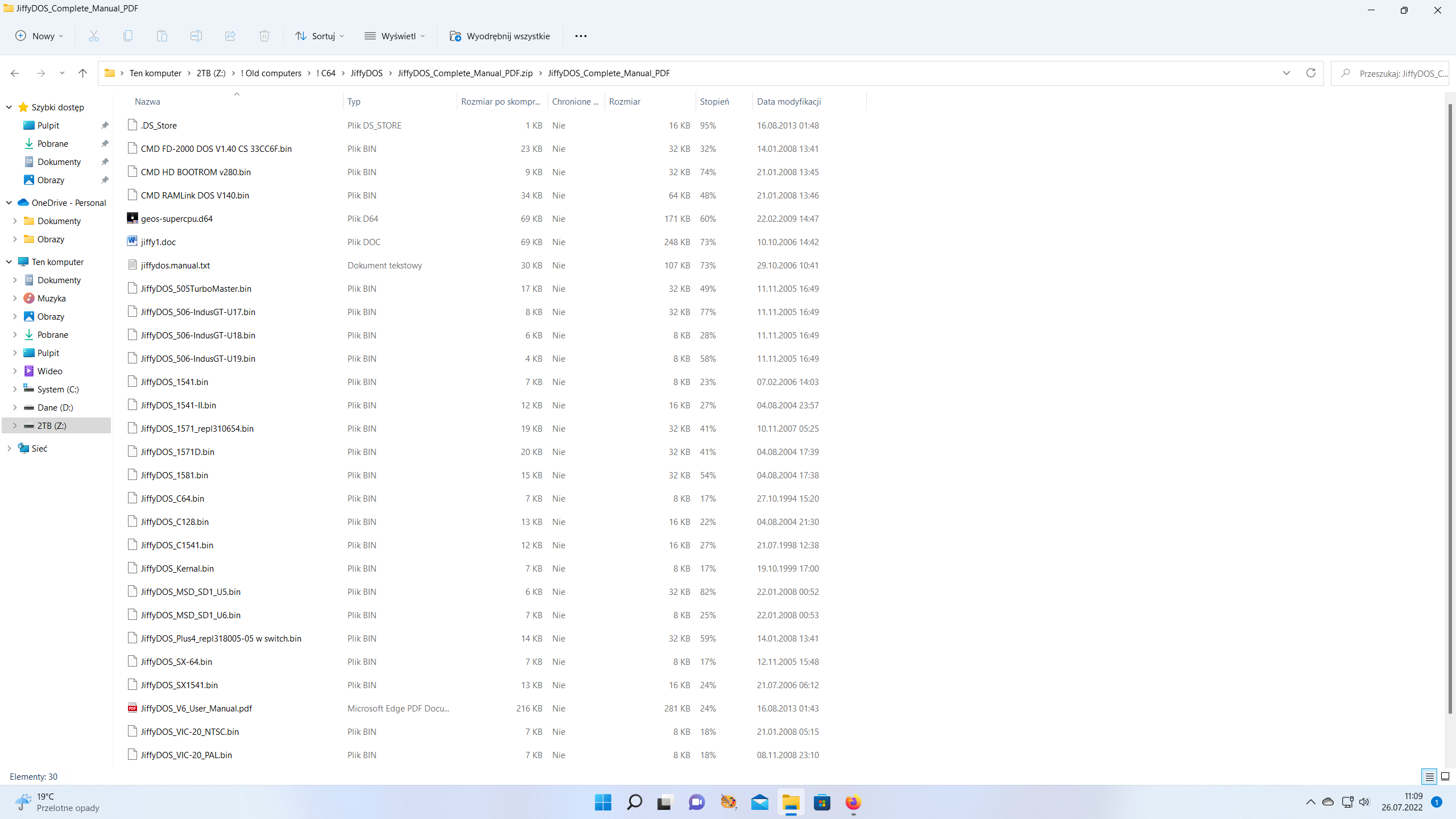The width and height of the screenshot is (1456, 819).
Task: Select Wideo folder in sidebar
Action: tap(49, 371)
